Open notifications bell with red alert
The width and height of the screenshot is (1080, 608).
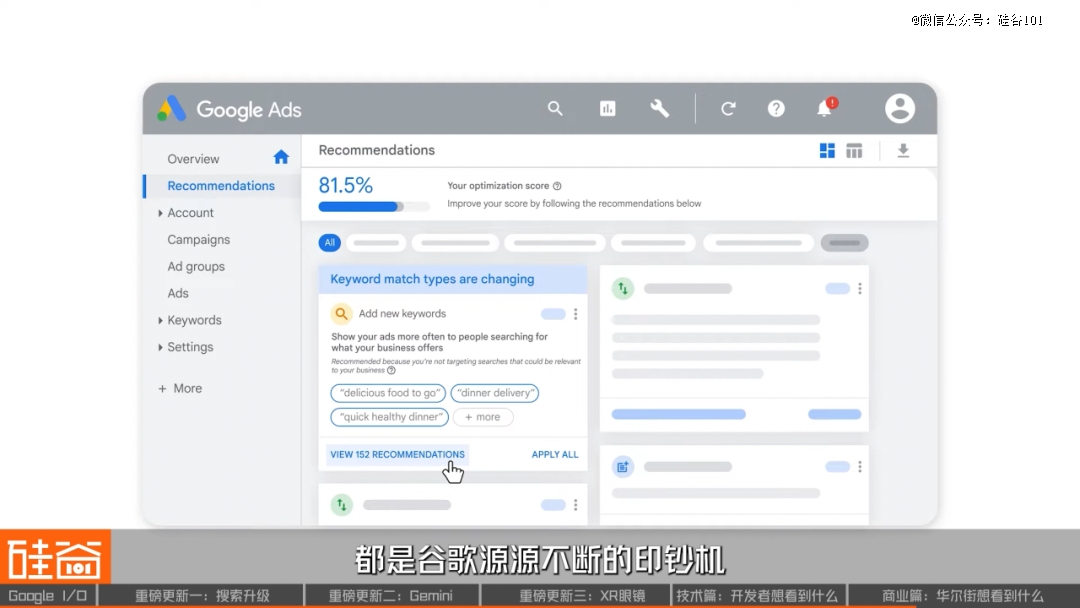click(x=826, y=107)
